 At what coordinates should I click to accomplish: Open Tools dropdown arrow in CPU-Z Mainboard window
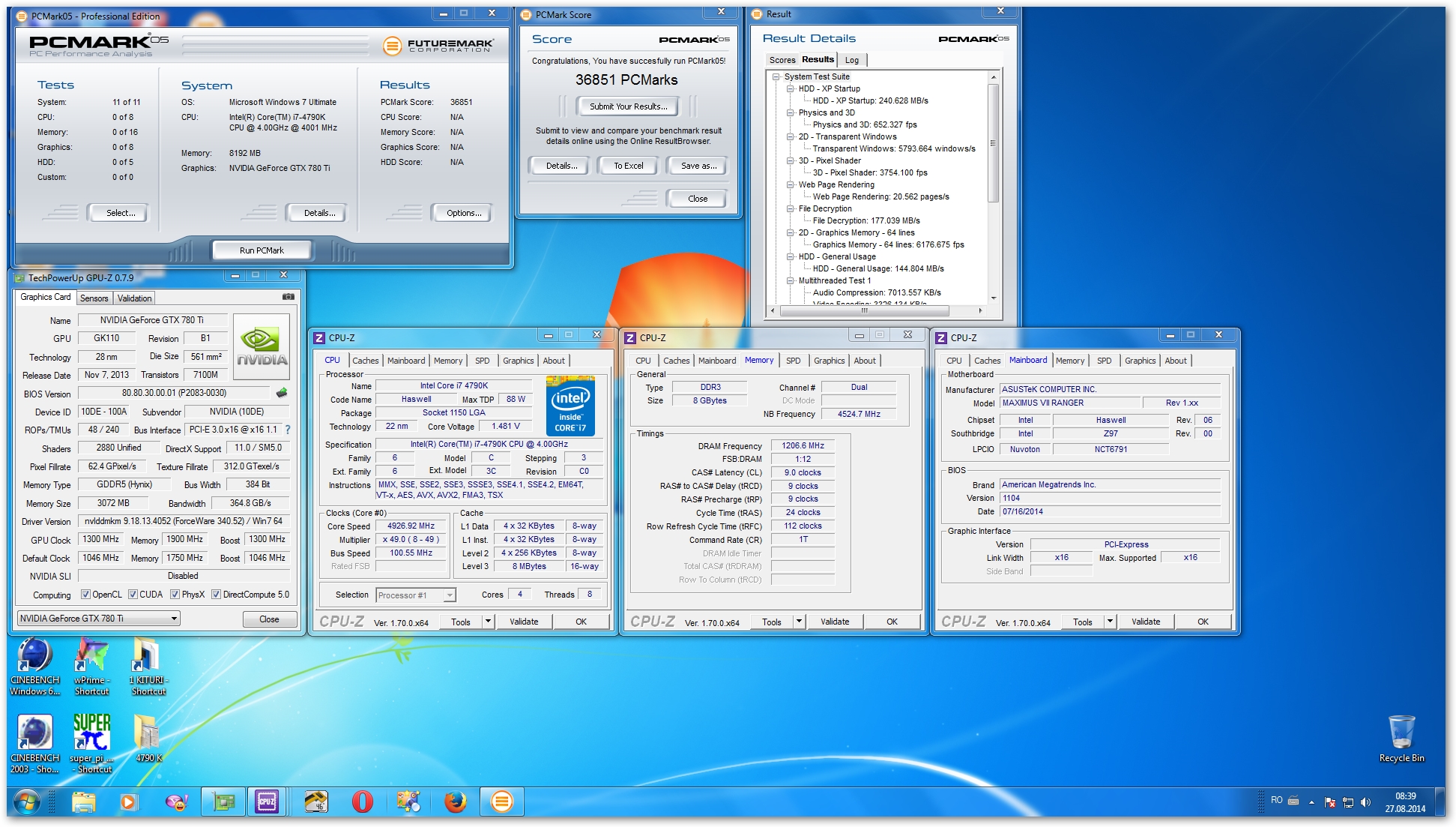click(1110, 622)
